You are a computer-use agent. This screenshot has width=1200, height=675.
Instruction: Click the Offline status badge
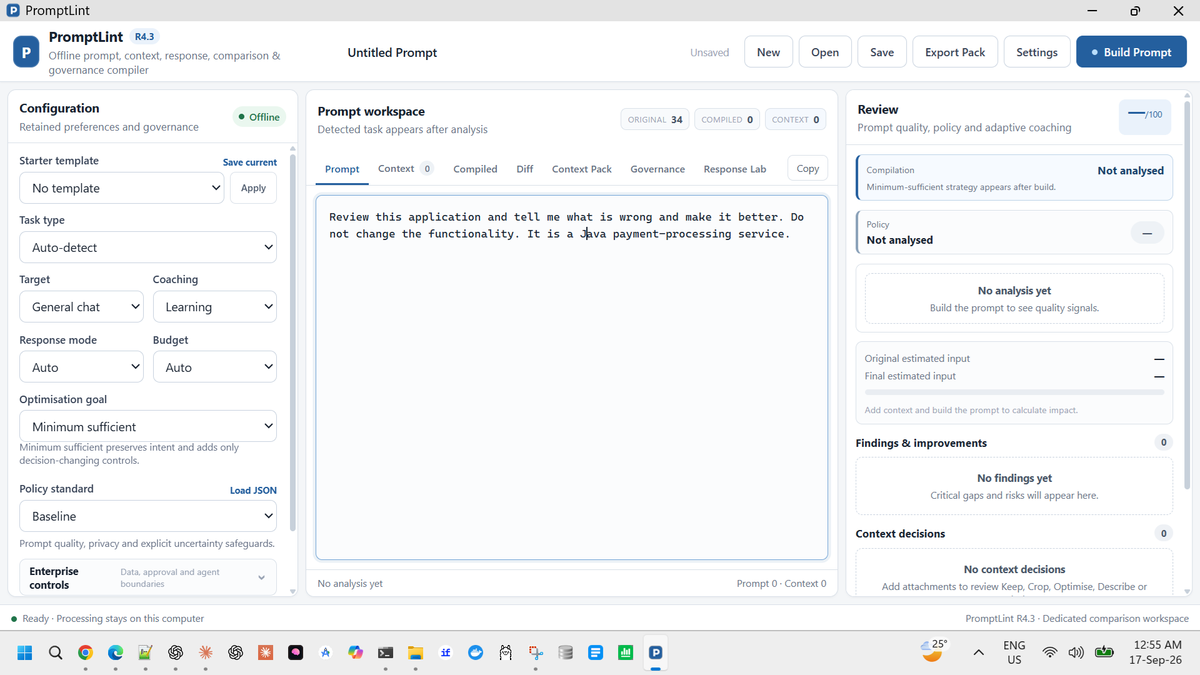point(259,117)
